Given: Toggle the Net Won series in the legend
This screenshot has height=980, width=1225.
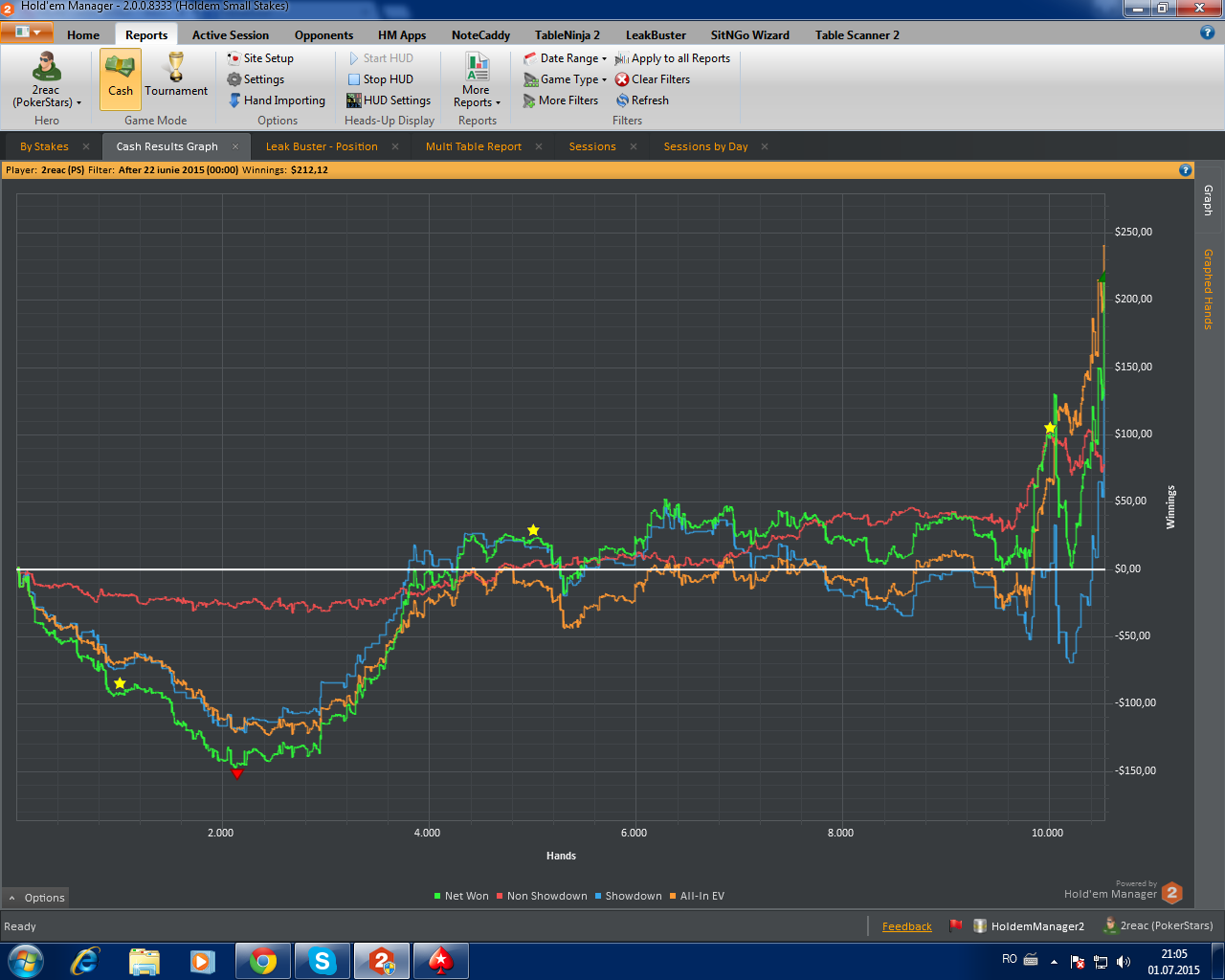Looking at the screenshot, I should 461,897.
